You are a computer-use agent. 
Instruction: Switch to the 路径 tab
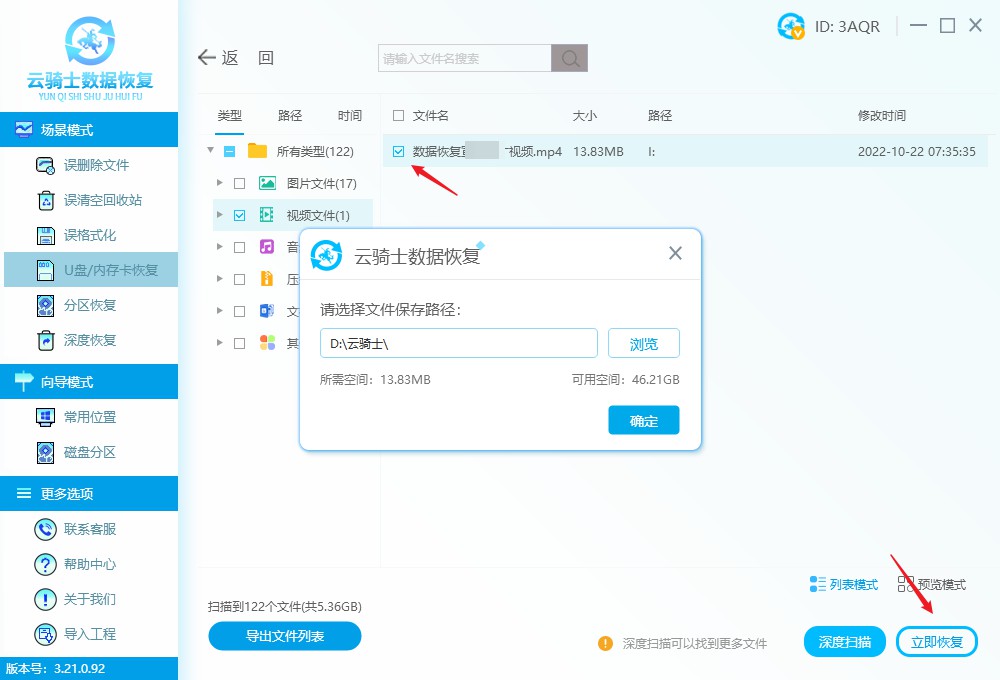pyautogui.click(x=290, y=116)
